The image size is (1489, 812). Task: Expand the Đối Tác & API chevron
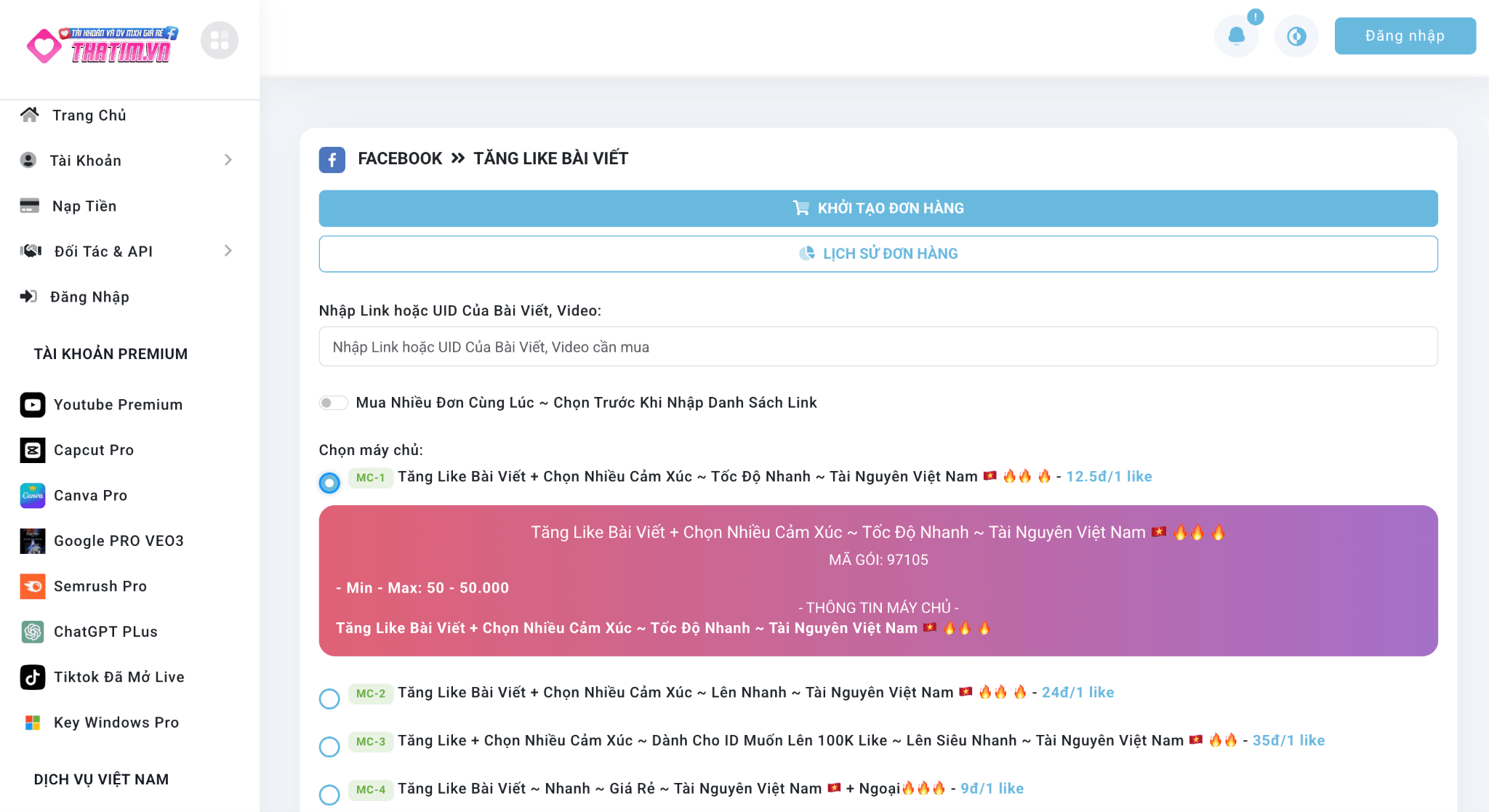(228, 251)
